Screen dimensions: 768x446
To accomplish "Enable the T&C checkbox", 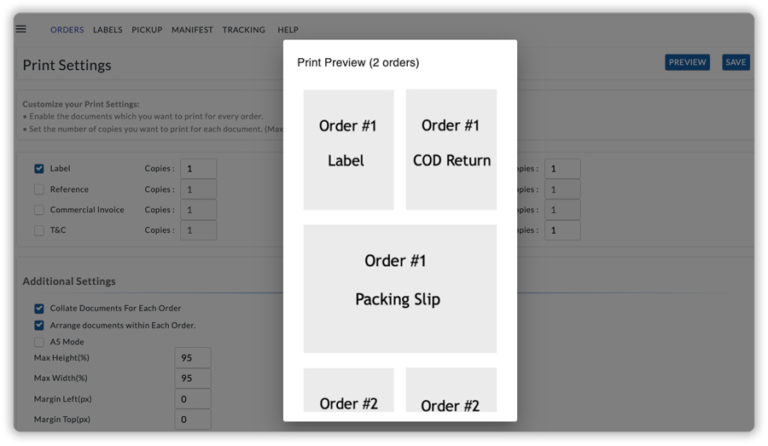I will coord(39,230).
